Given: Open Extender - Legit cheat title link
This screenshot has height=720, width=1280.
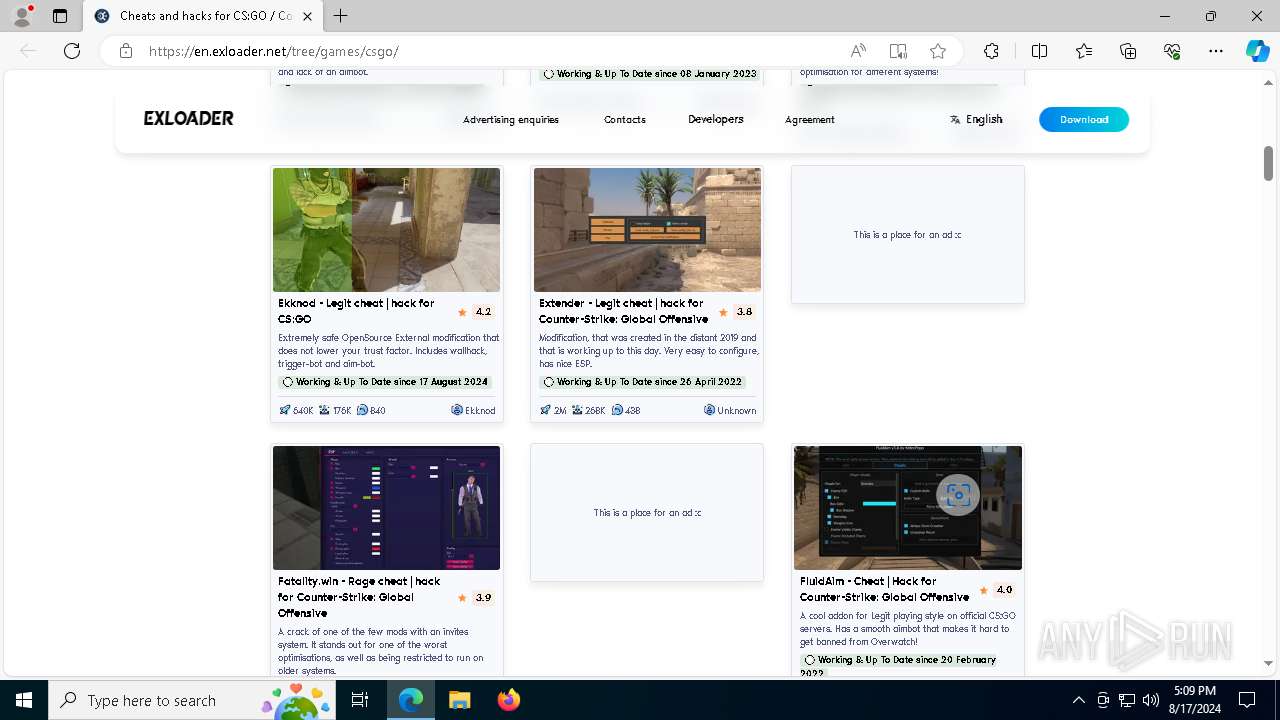Looking at the screenshot, I should click(624, 311).
